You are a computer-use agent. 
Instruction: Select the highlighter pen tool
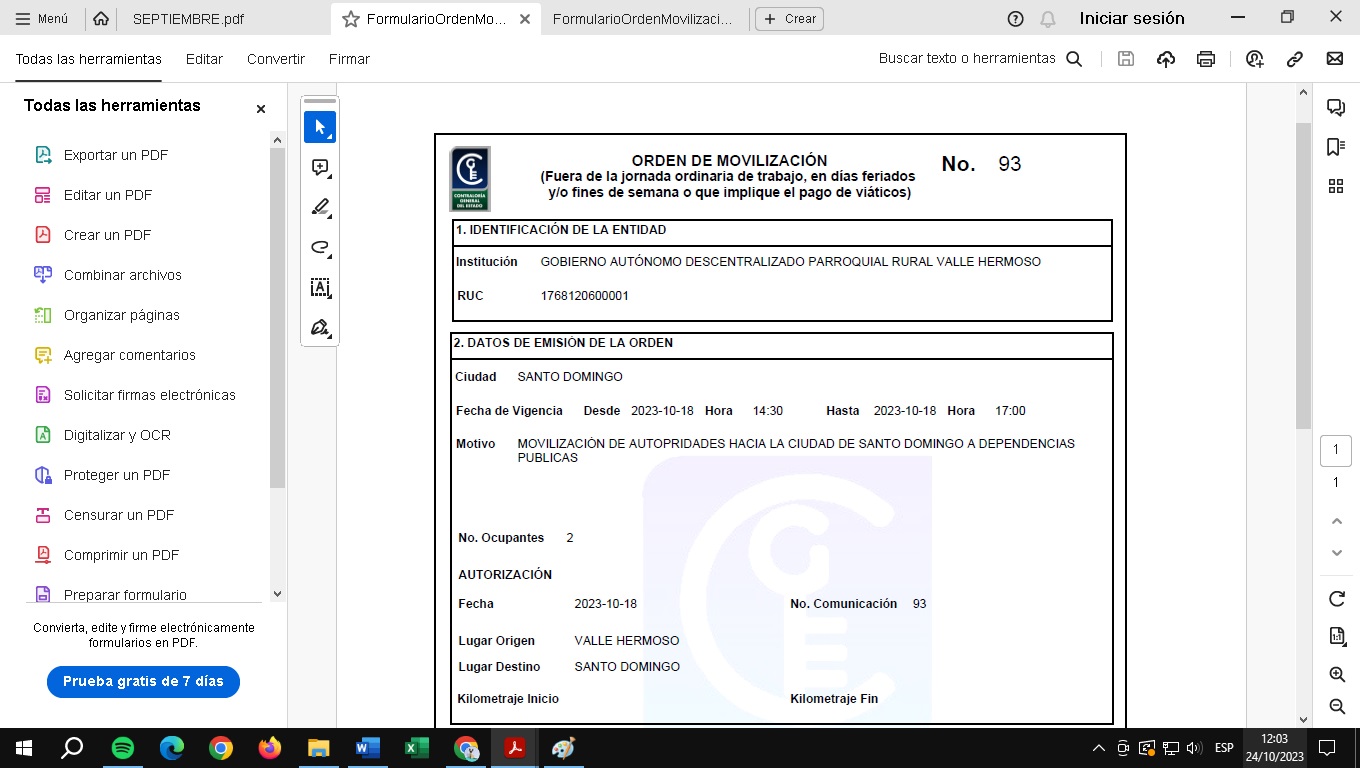coord(320,208)
